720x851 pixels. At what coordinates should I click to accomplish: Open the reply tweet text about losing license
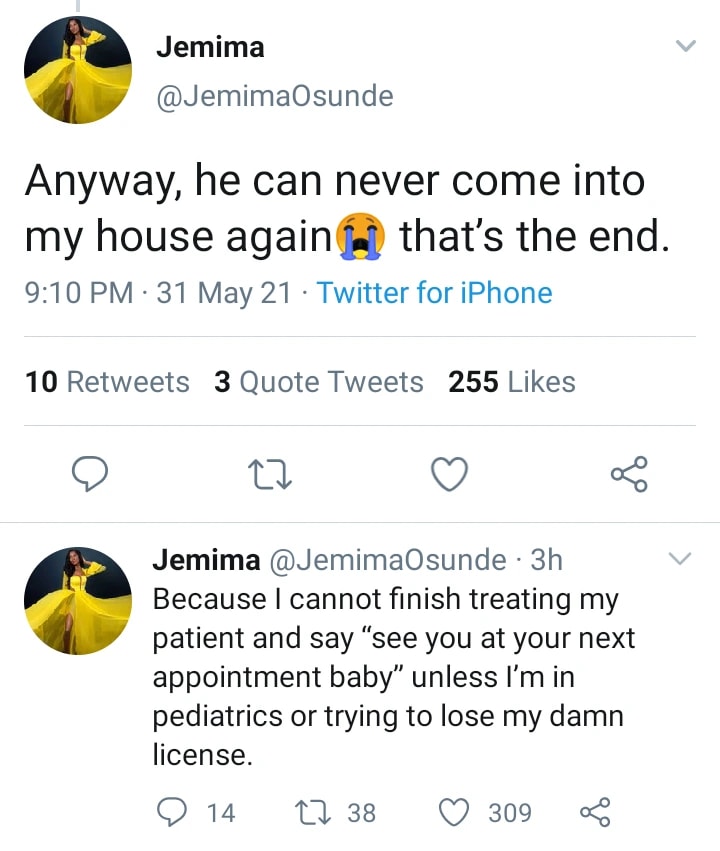pyautogui.click(x=393, y=677)
